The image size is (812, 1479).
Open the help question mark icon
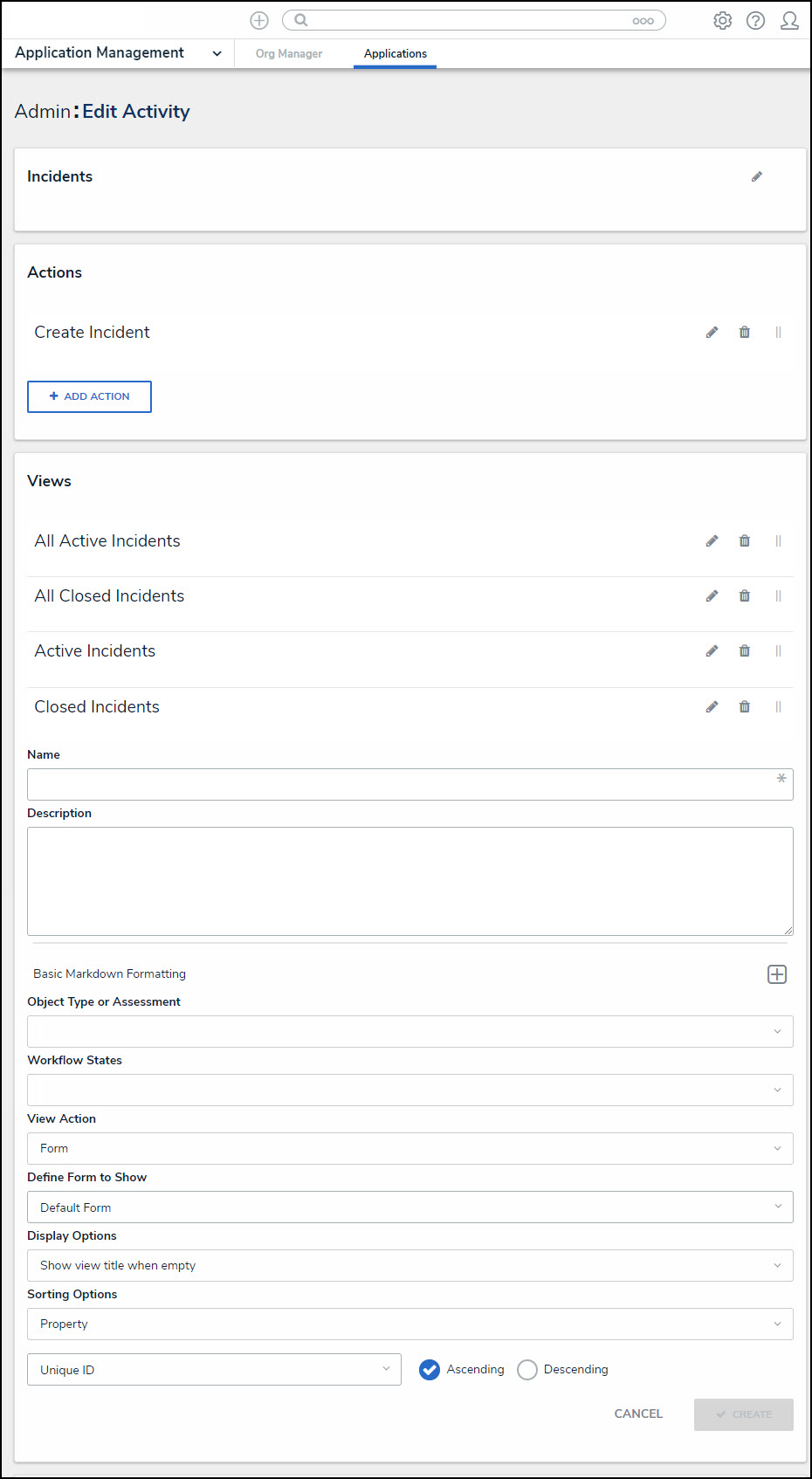(x=755, y=21)
